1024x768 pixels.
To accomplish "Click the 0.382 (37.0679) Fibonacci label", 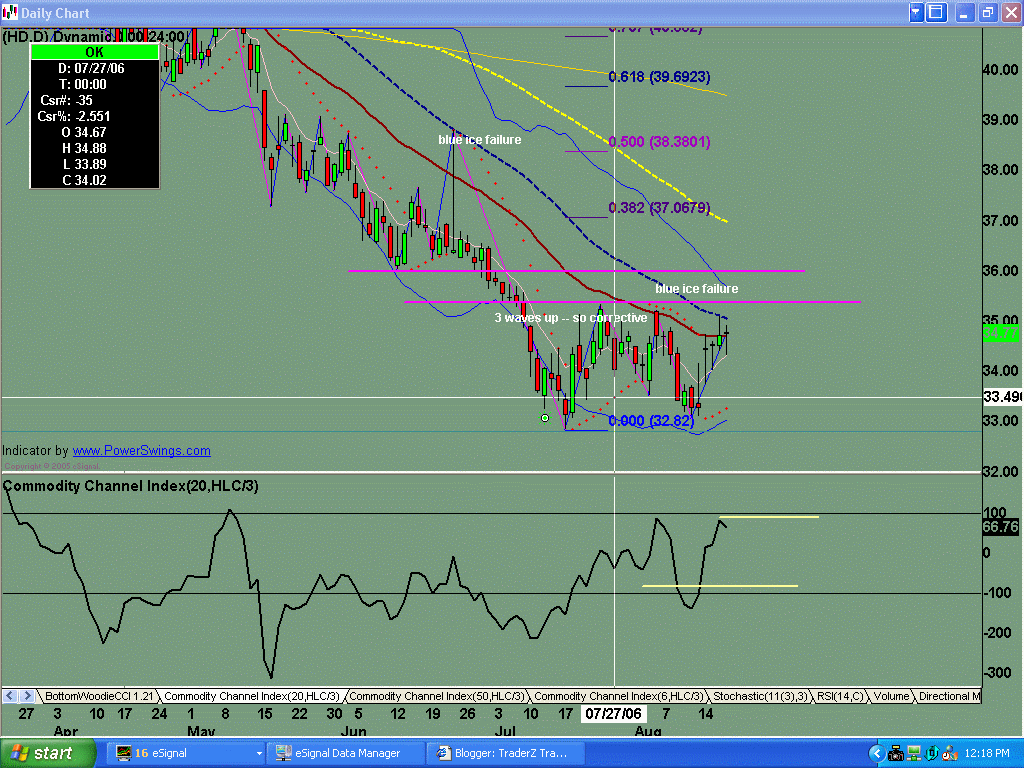I will click(659, 208).
